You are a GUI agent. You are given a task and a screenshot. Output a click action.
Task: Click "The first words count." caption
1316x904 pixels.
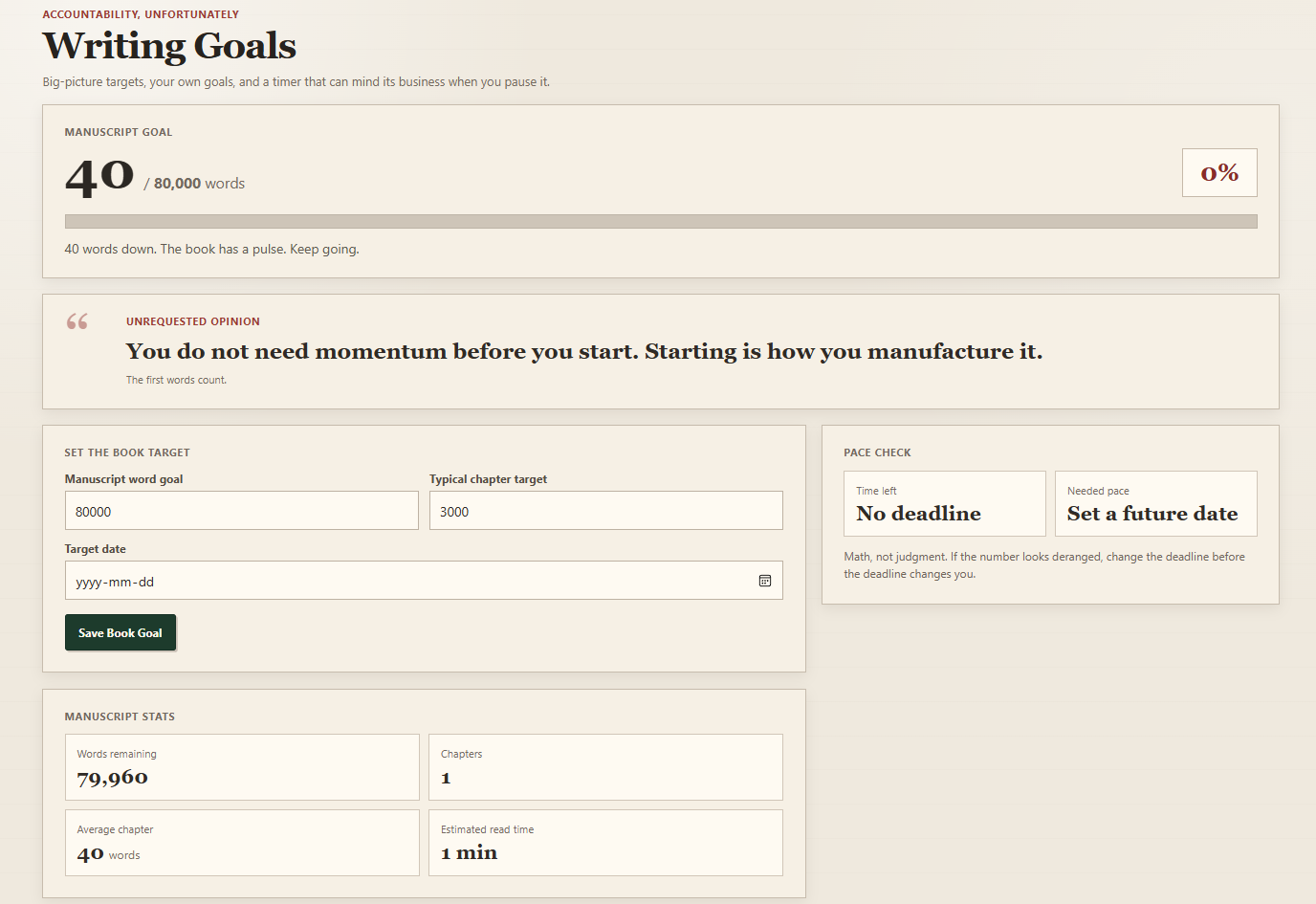[177, 380]
